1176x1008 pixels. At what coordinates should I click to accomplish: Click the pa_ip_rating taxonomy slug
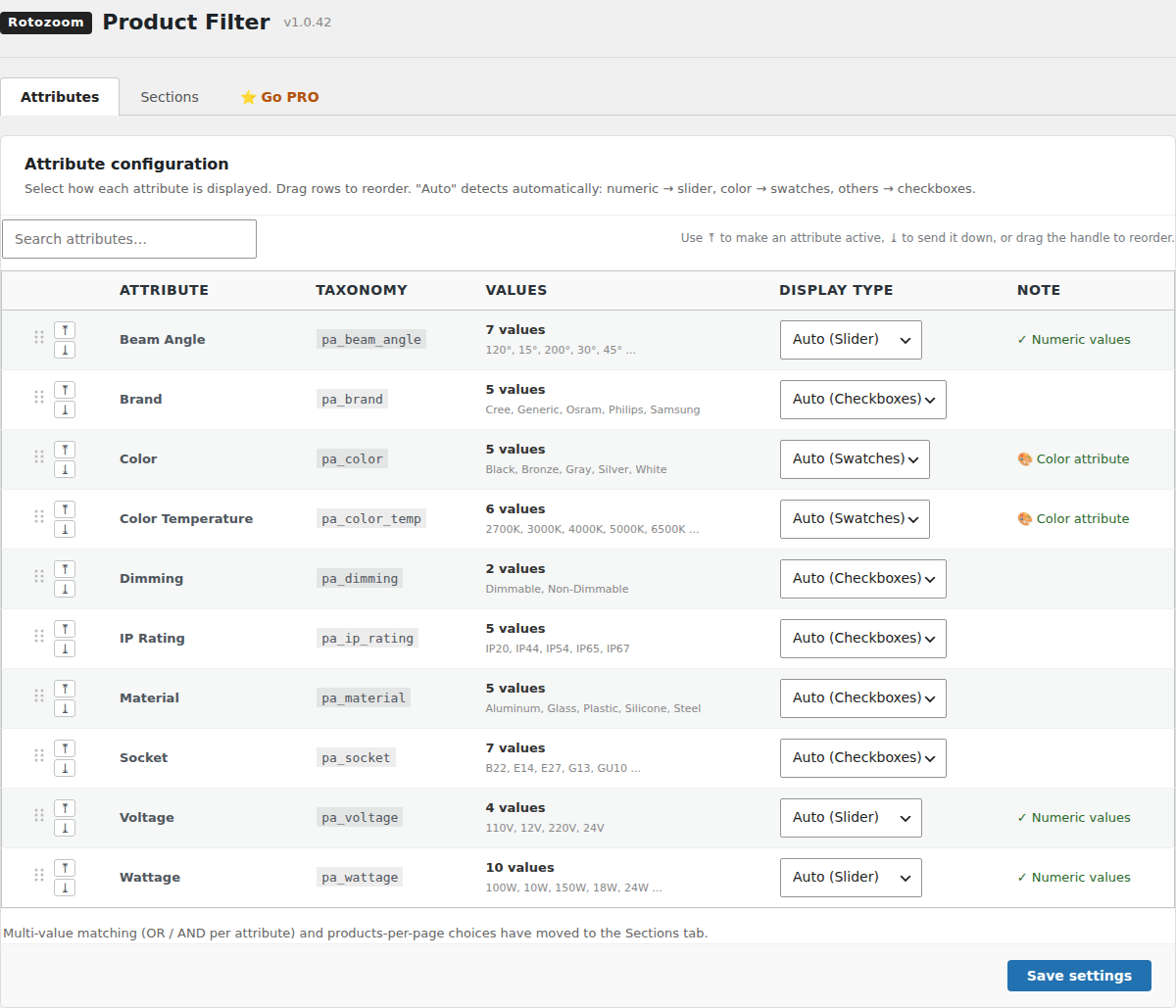[367, 639]
